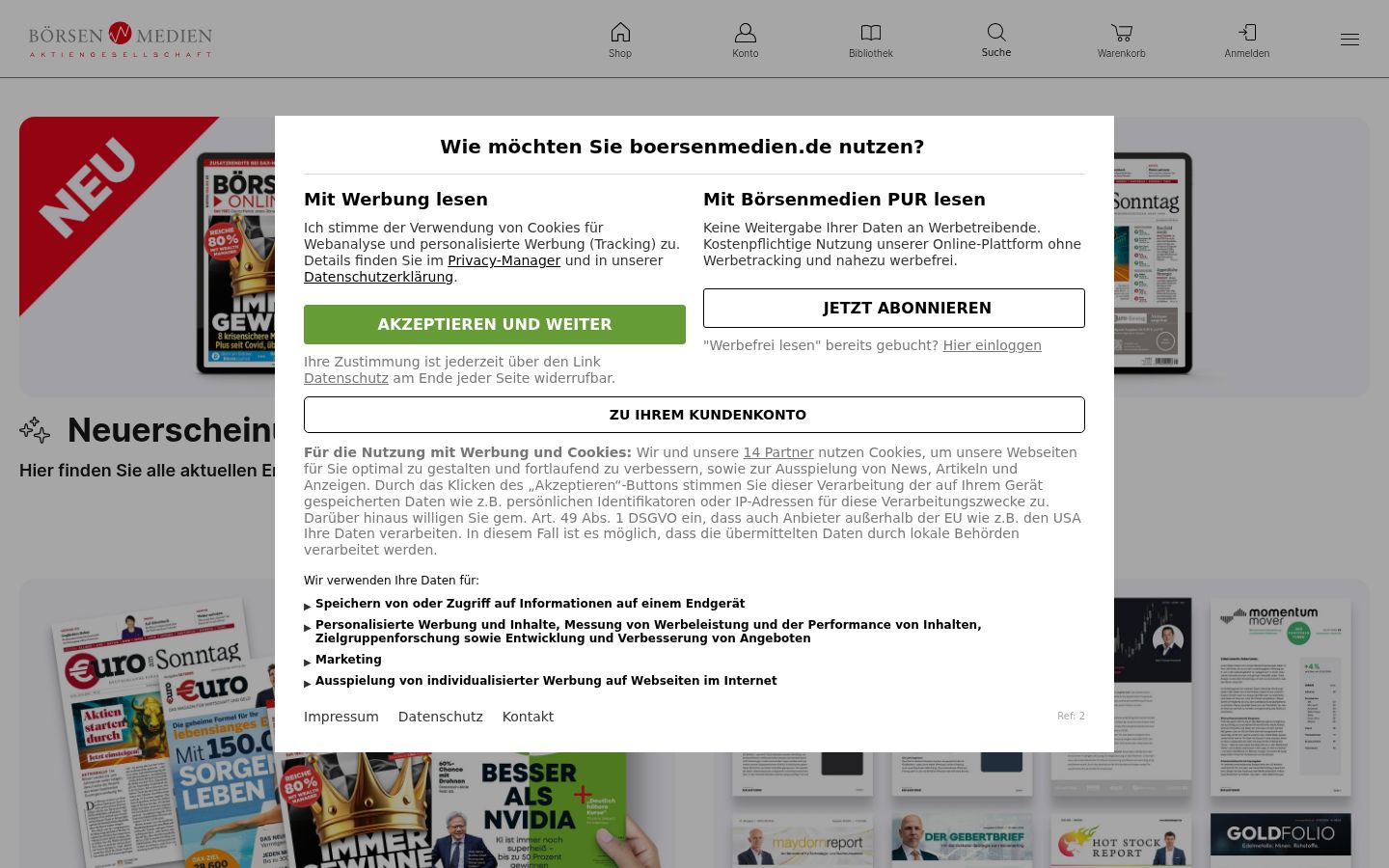The height and width of the screenshot is (868, 1389).
Task: Click the momentum mover report thumbnail
Action: pyautogui.click(x=1281, y=696)
